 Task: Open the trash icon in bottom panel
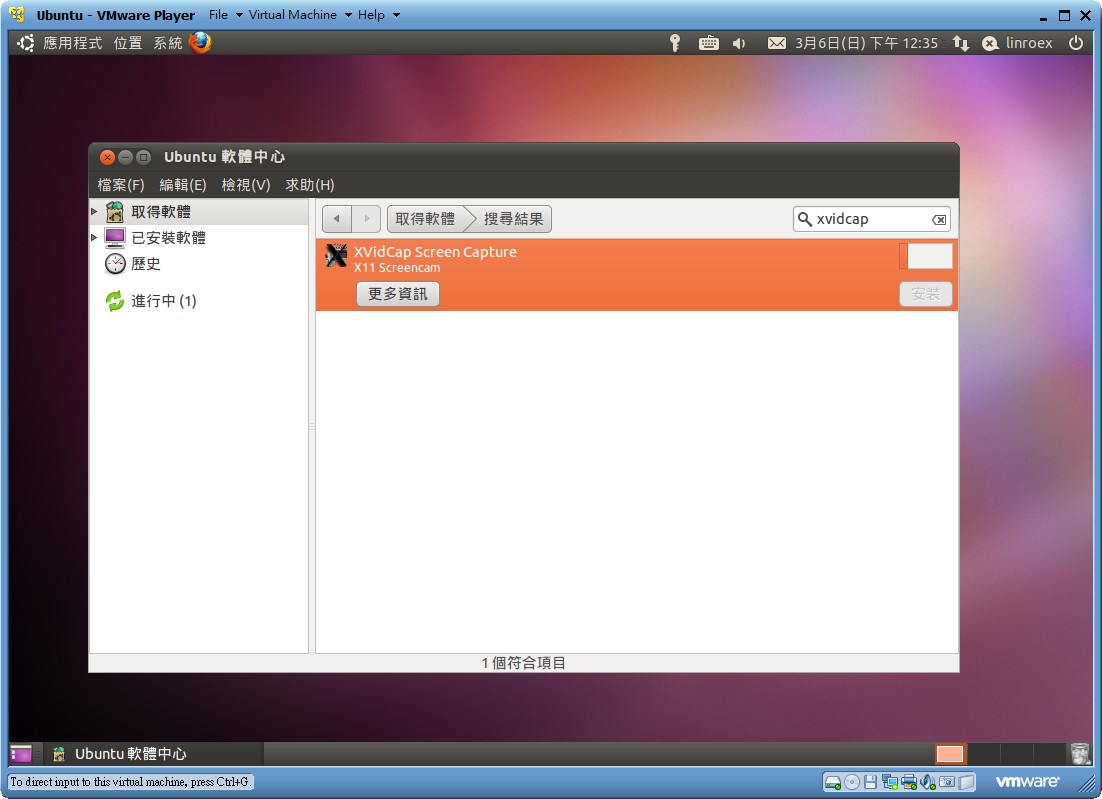tap(1080, 753)
